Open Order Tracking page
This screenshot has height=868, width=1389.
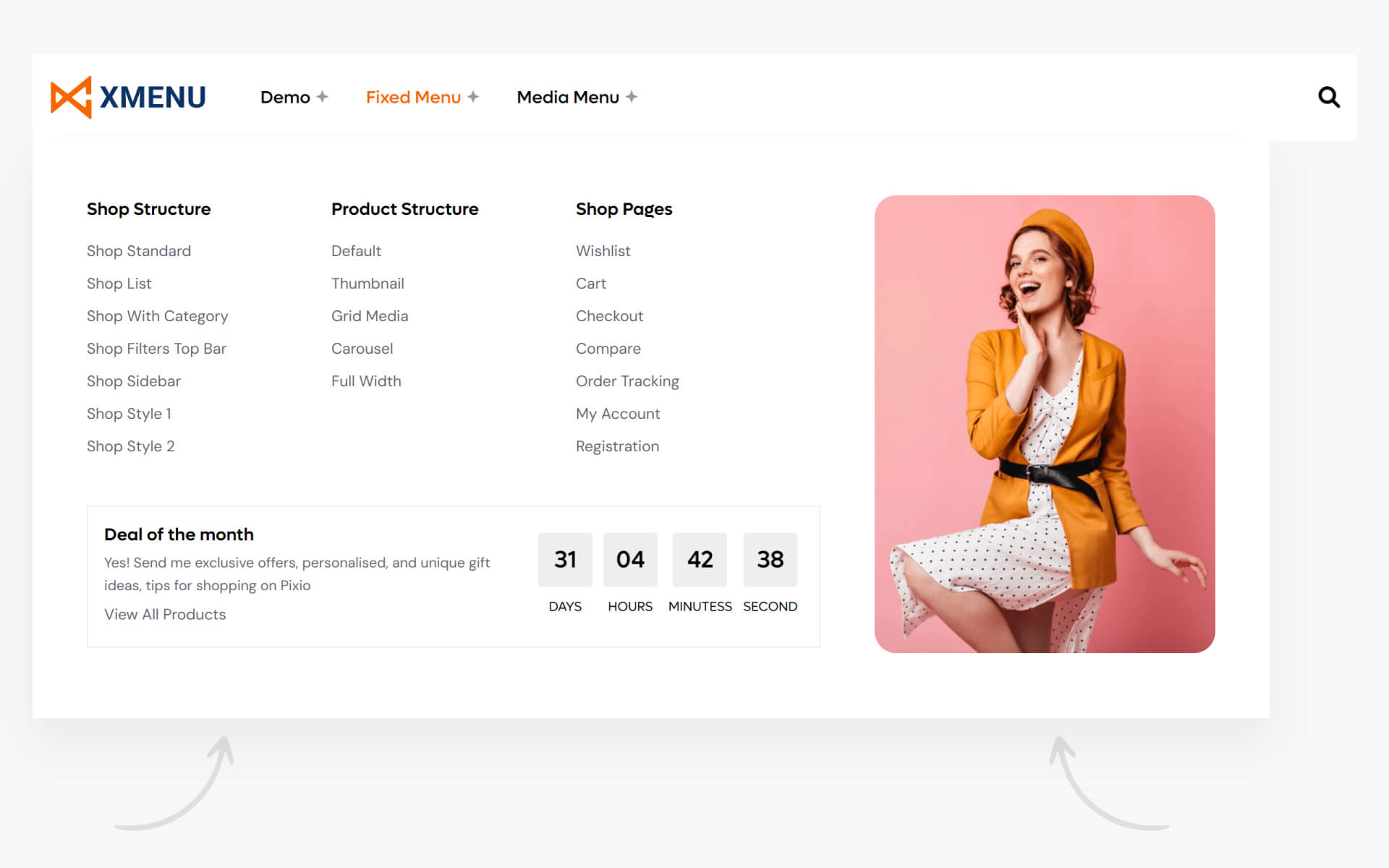627,381
